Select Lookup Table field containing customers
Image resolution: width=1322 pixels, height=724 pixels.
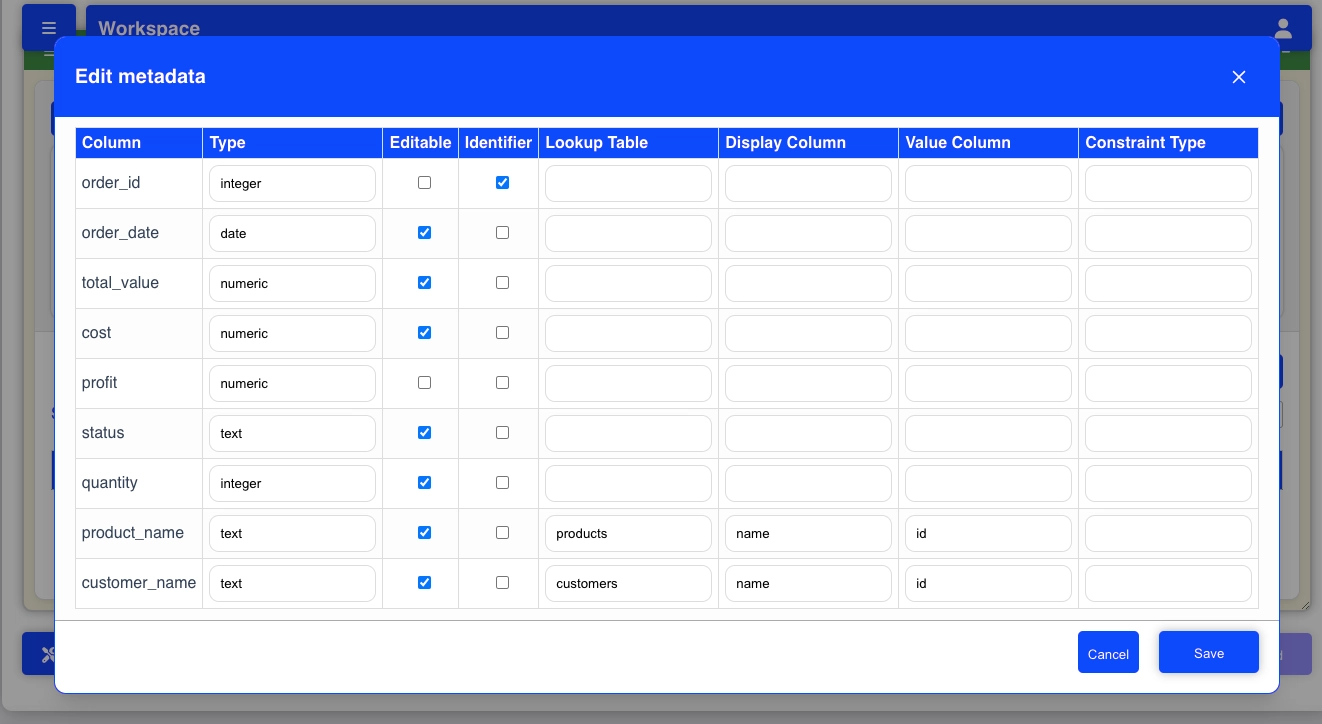628,583
